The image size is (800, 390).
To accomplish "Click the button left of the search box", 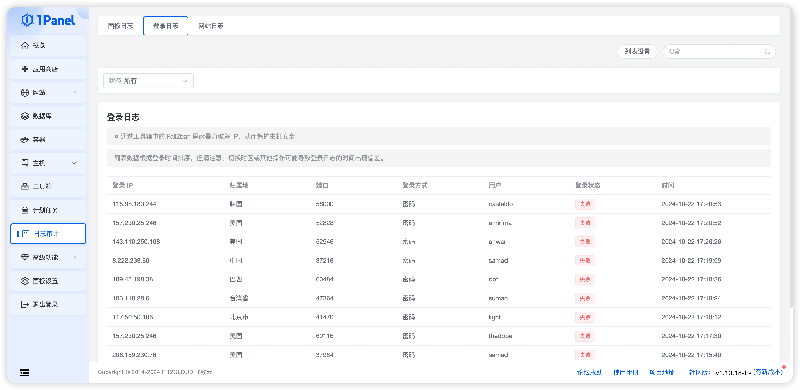I will pyautogui.click(x=637, y=52).
